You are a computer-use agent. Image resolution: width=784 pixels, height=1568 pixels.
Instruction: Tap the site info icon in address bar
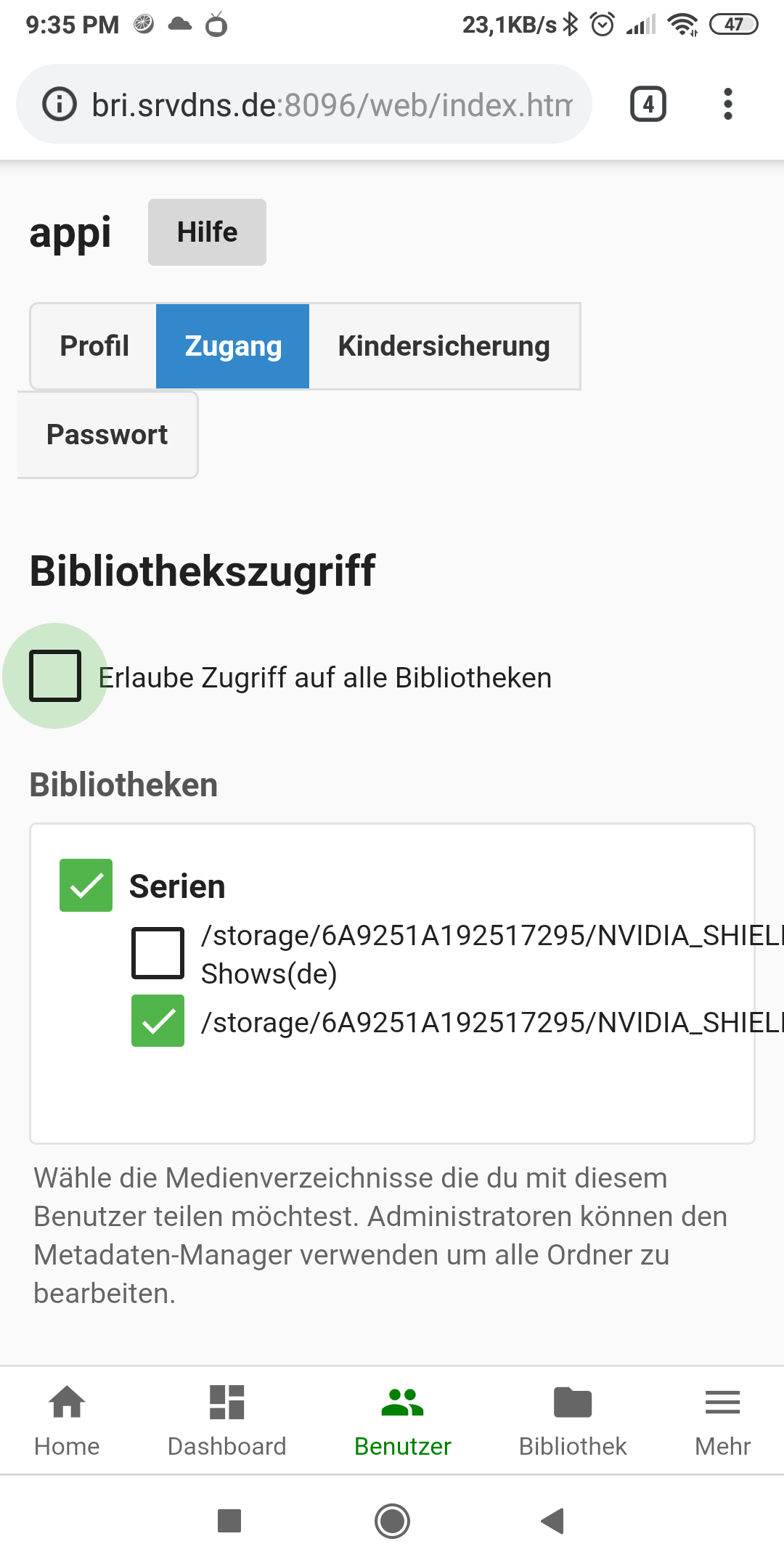click(60, 104)
